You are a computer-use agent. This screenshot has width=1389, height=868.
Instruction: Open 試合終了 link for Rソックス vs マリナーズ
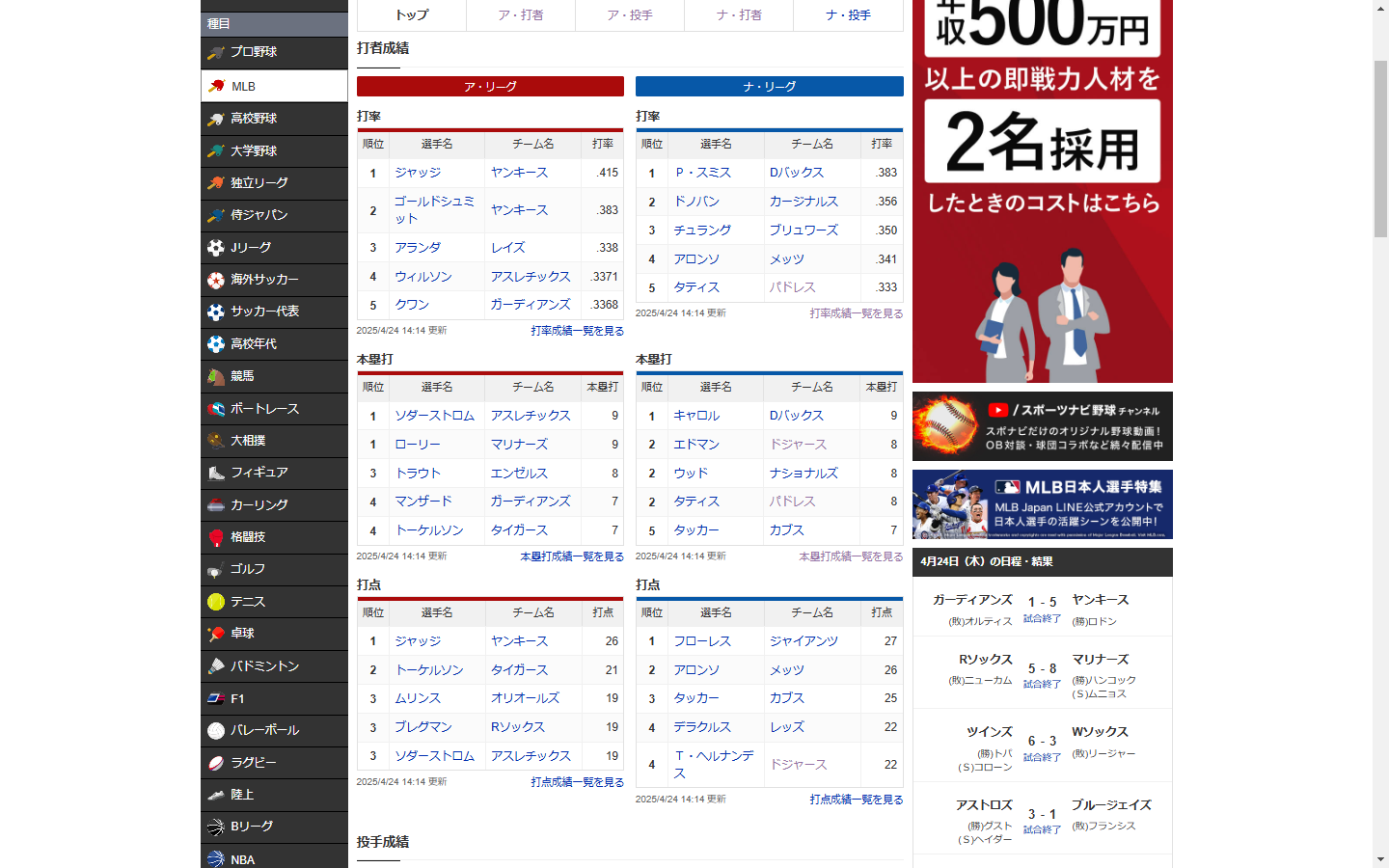coord(1042,685)
